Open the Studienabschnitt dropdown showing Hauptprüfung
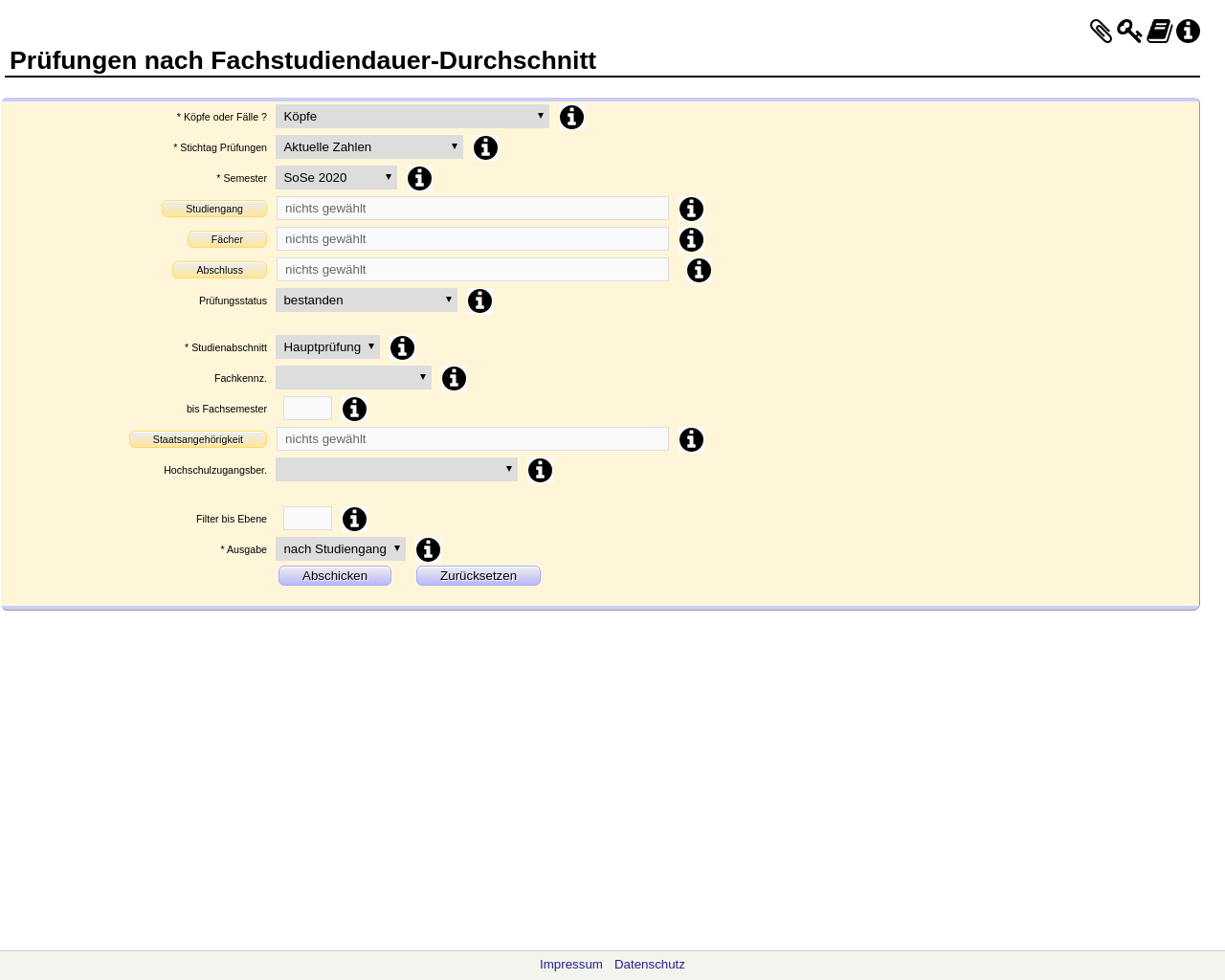Screen dimensions: 1225x980 [327, 346]
